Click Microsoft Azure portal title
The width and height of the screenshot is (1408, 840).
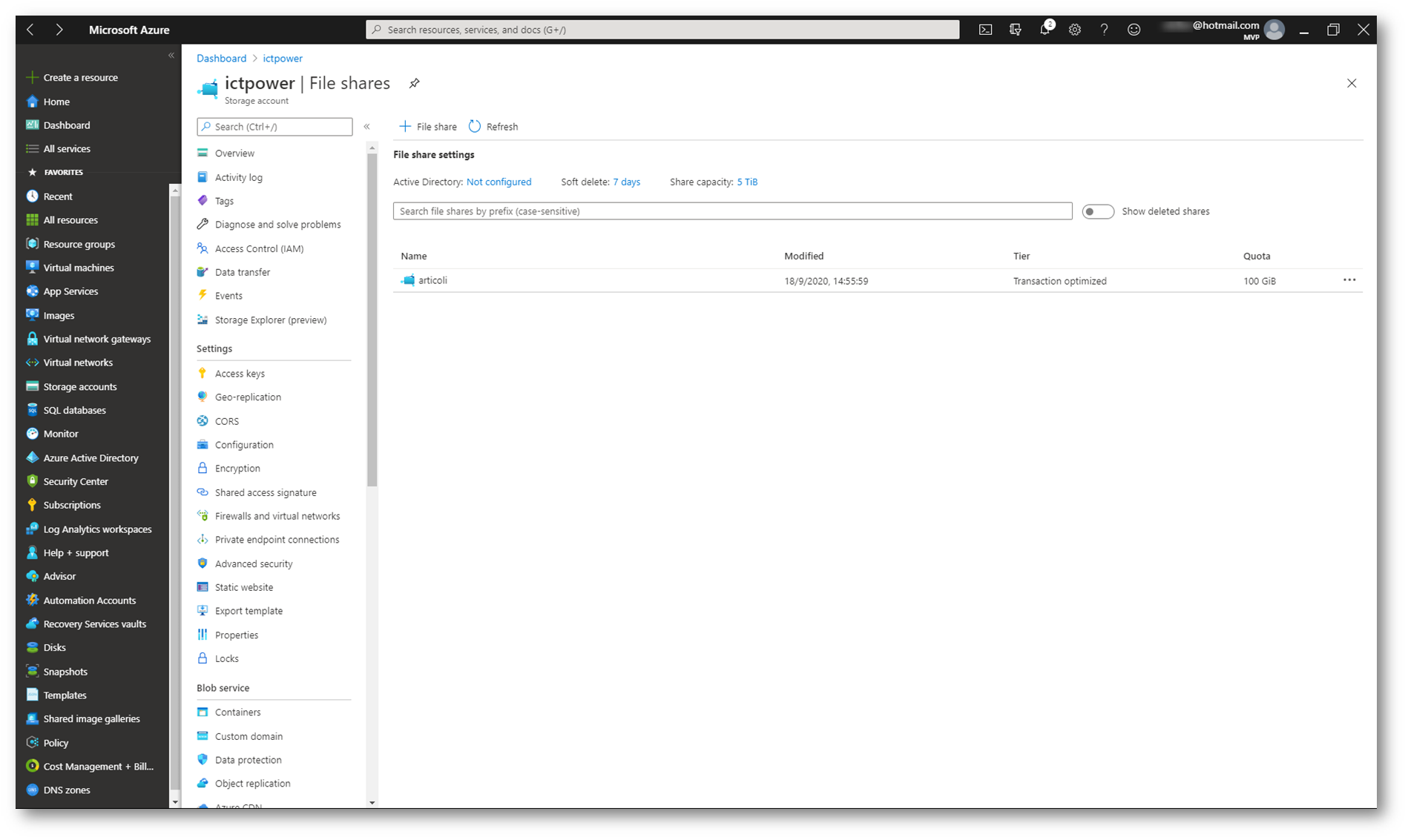(129, 30)
